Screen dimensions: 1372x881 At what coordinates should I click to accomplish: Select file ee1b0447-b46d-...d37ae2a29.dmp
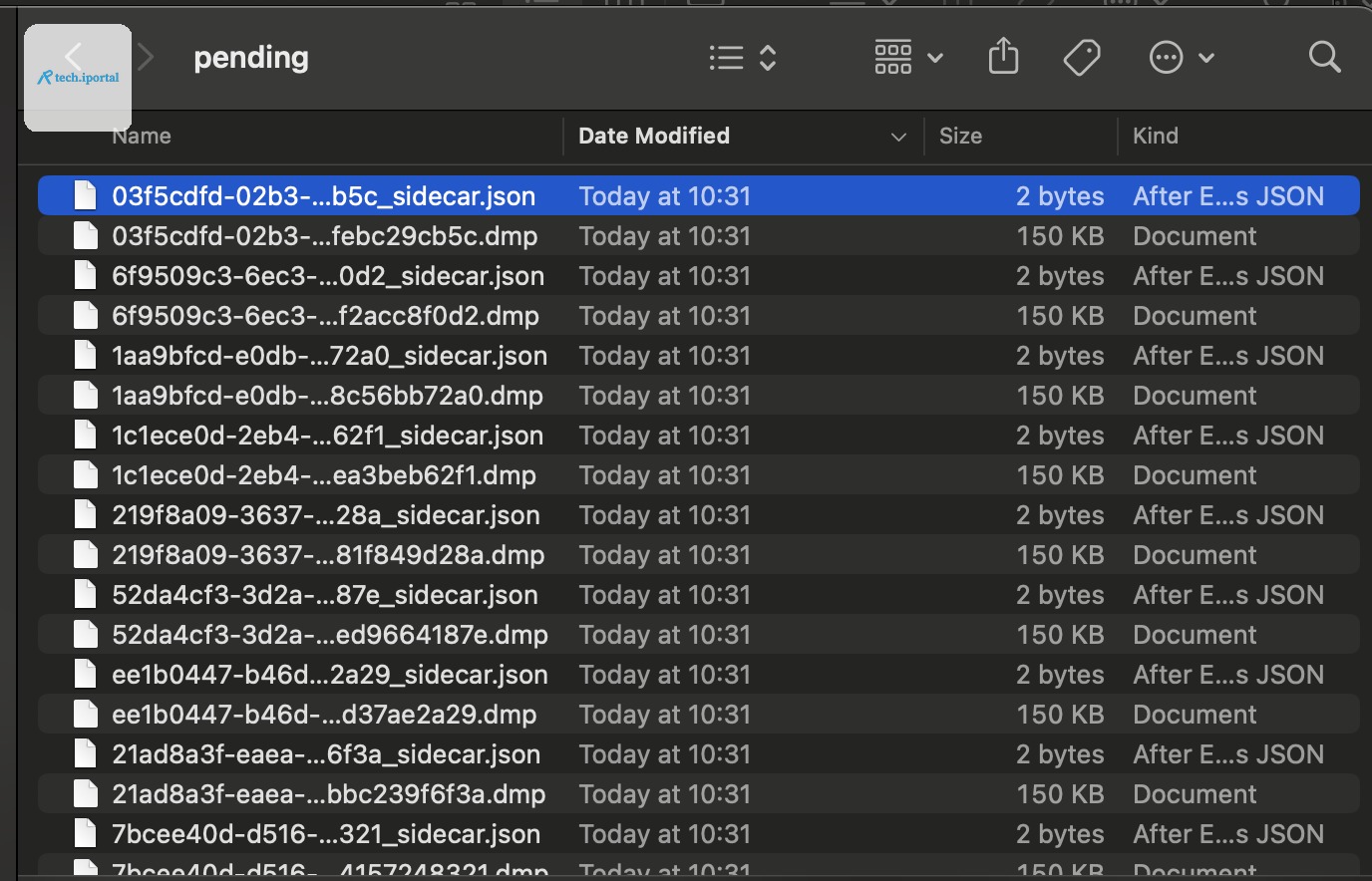pyautogui.click(x=699, y=715)
